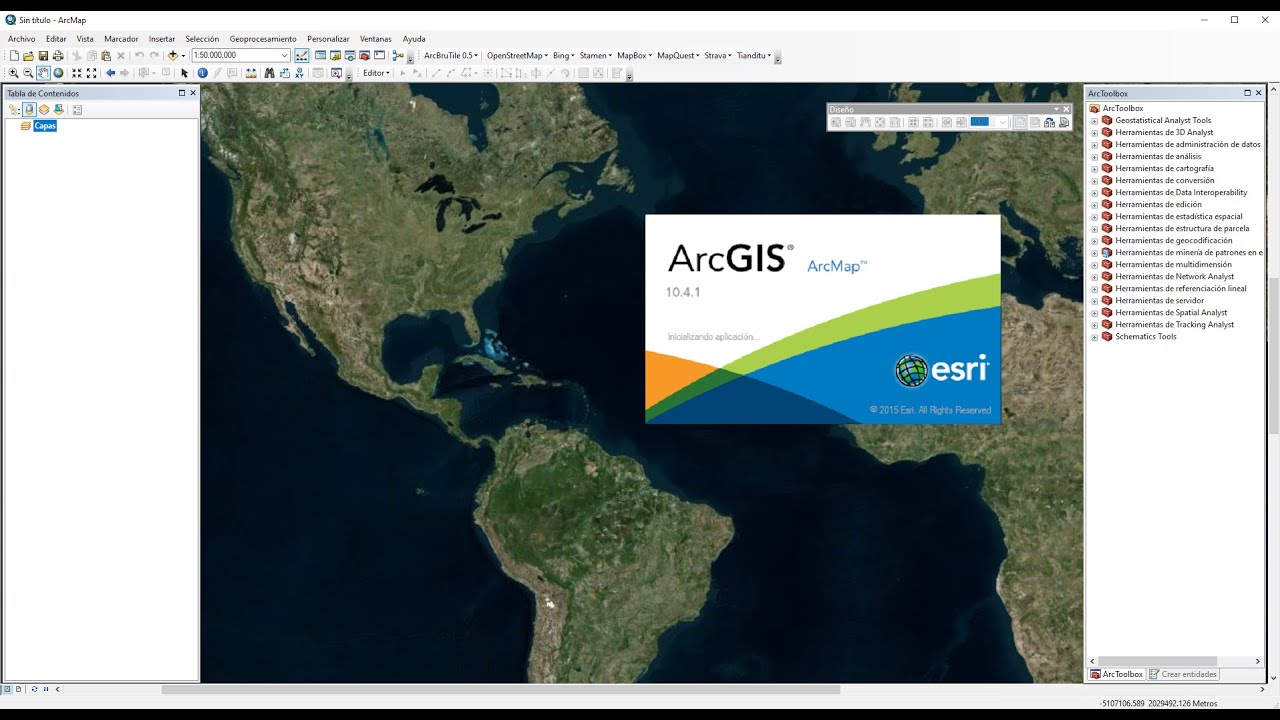Click the New map document icon
This screenshot has height=720, width=1280.
click(x=14, y=56)
